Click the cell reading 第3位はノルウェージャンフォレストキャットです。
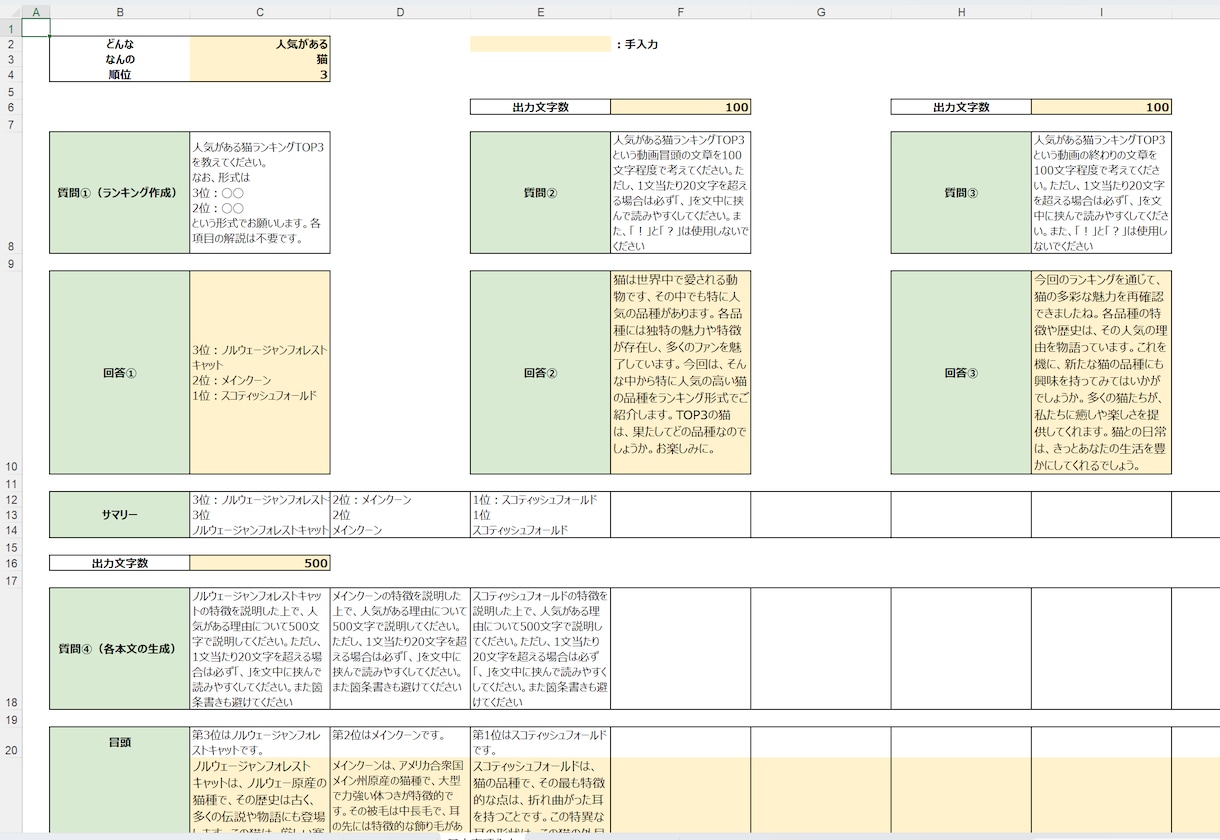Image resolution: width=1220 pixels, height=840 pixels. point(260,742)
